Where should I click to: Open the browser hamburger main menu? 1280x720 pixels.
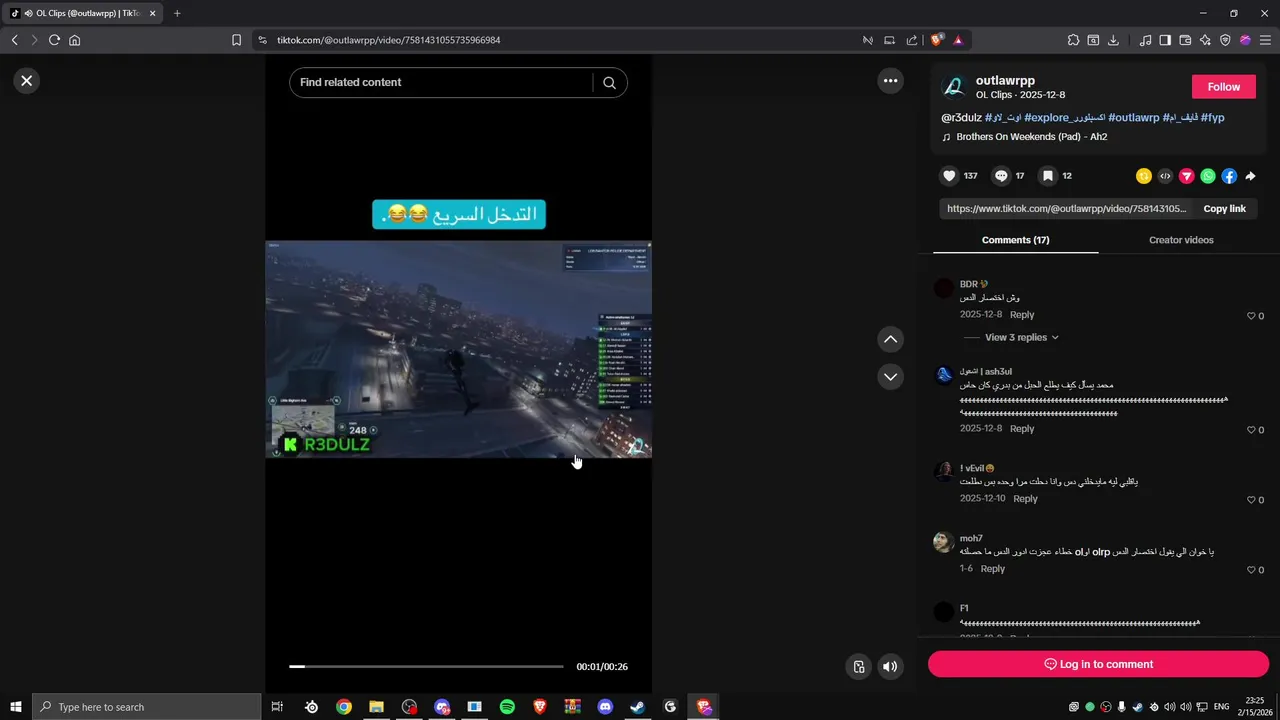point(1265,40)
